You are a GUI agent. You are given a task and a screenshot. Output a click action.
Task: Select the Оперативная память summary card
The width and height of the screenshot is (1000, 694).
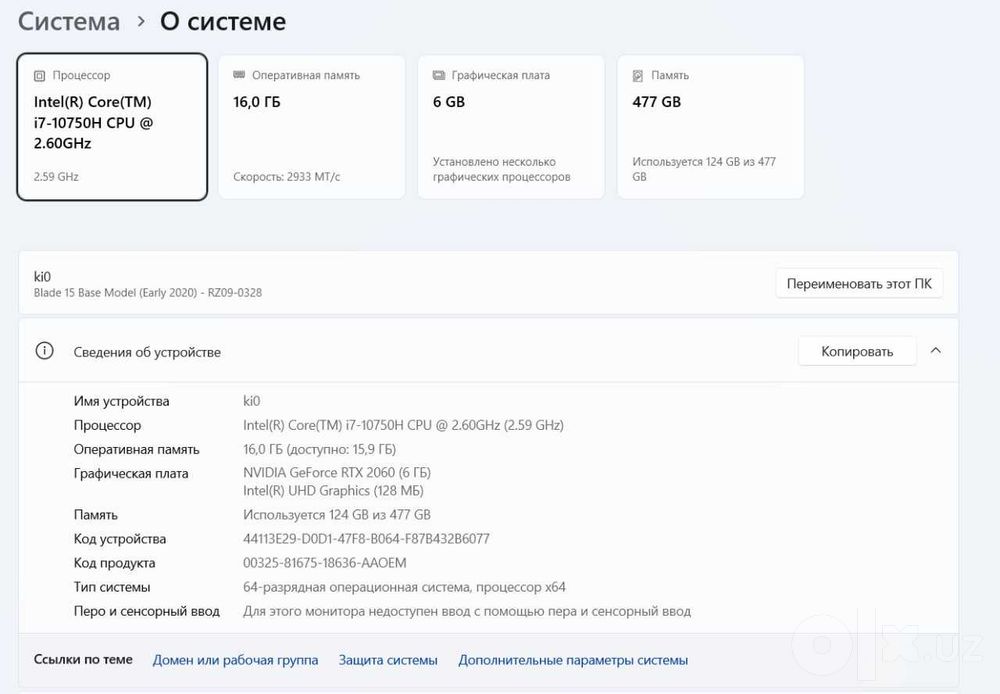click(x=312, y=127)
